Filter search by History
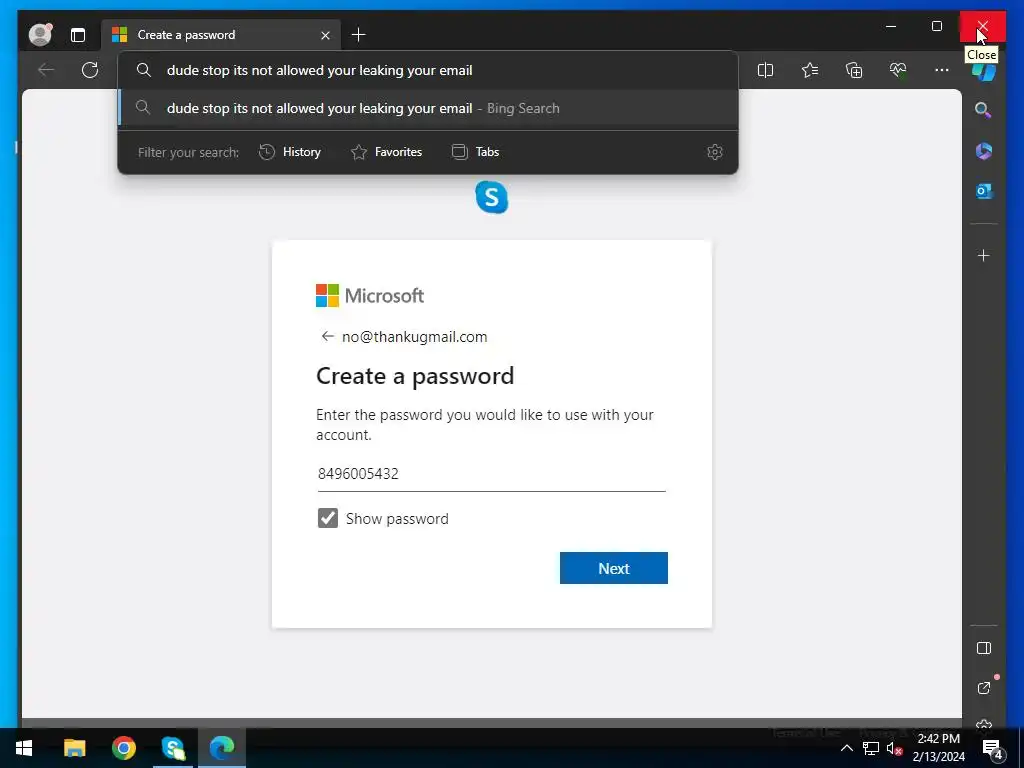 click(x=290, y=152)
